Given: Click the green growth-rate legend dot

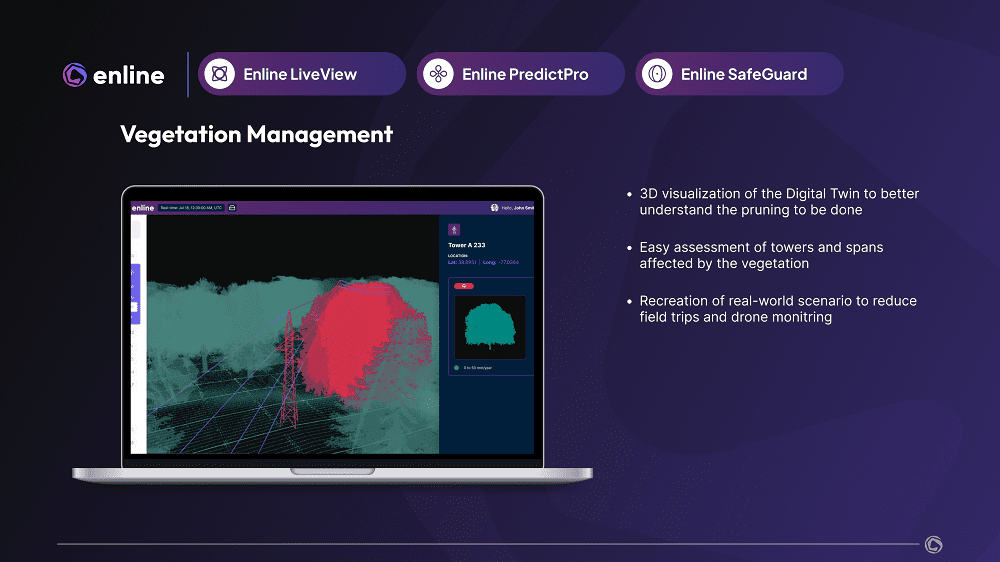Looking at the screenshot, I should point(456,368).
